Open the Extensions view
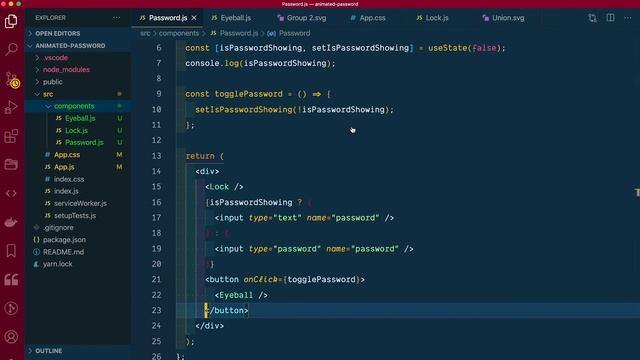The image size is (640, 360). tap(11, 136)
